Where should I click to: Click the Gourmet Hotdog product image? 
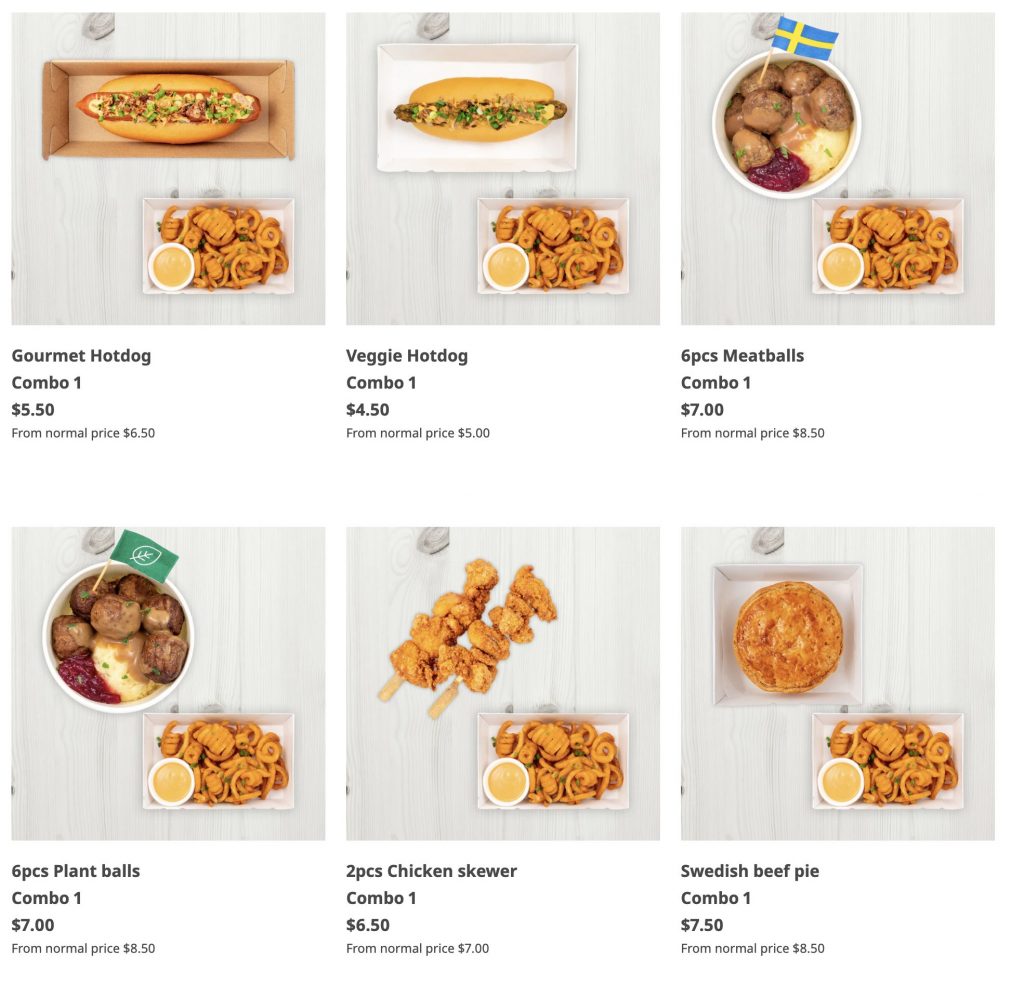click(x=168, y=168)
